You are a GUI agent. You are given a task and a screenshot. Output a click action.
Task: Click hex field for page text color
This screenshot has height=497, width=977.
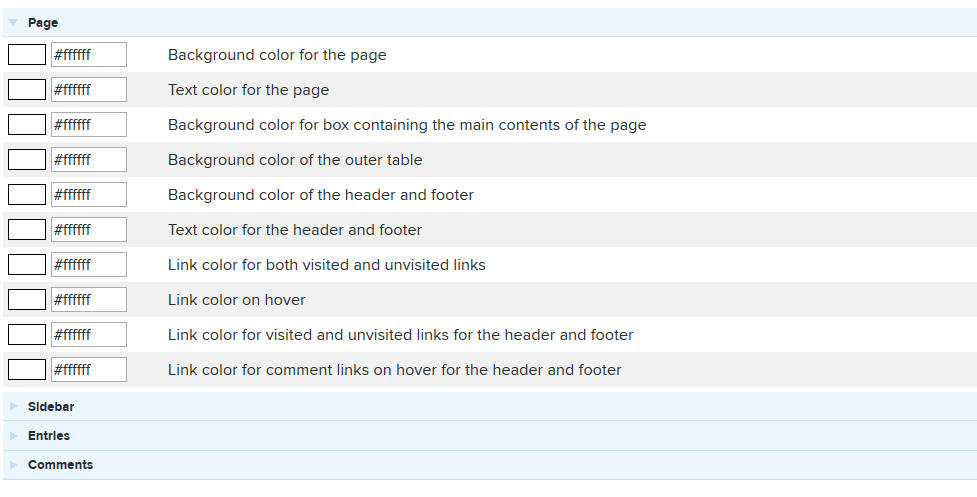coord(88,90)
